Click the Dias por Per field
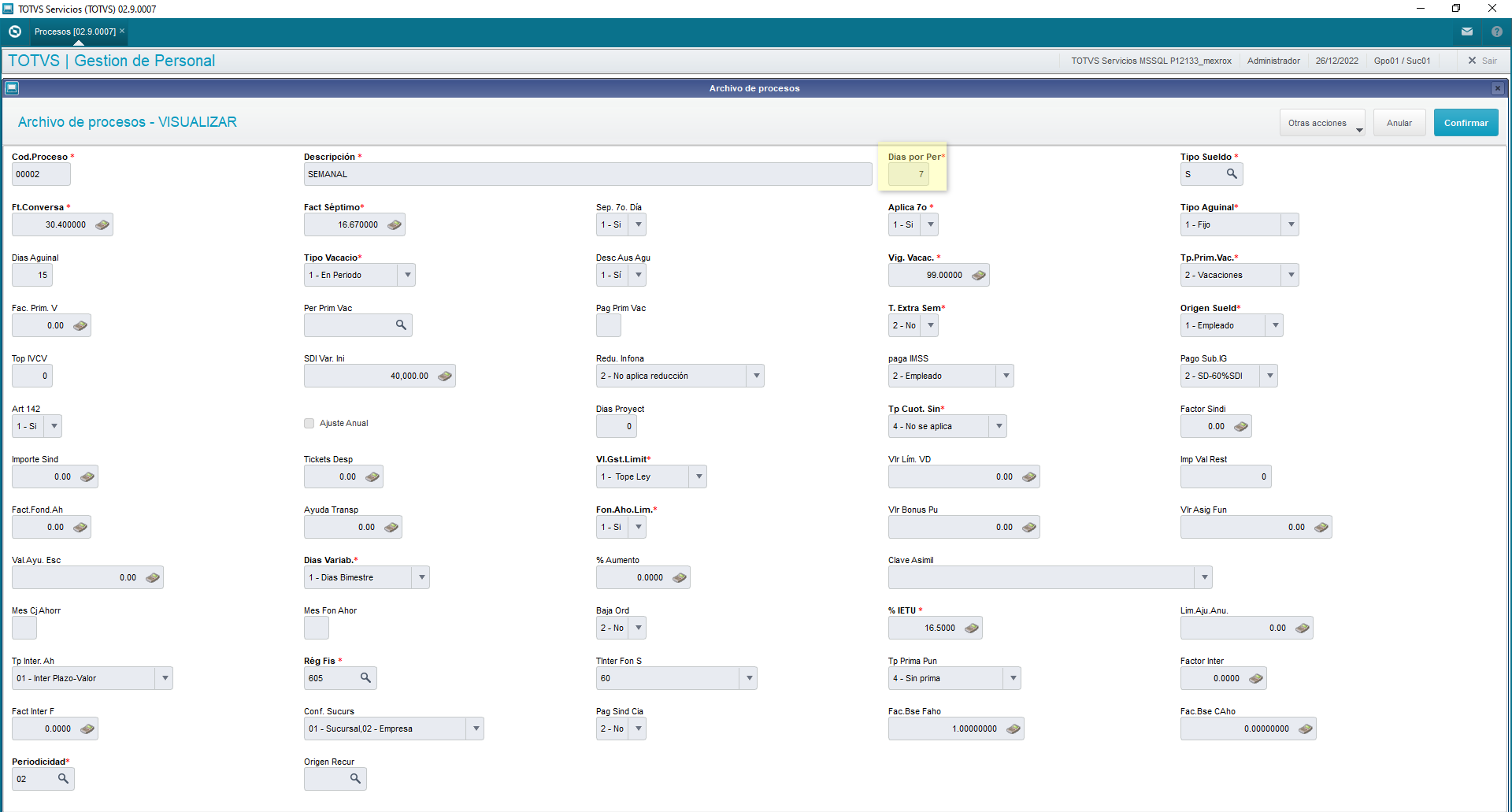This screenshot has height=812, width=1512. pyautogui.click(x=908, y=174)
